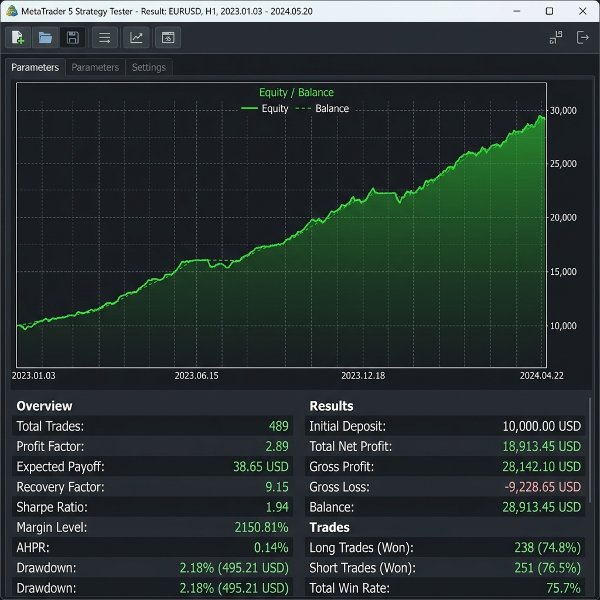Click the MetaTrader app icon in title bar
The width and height of the screenshot is (600, 600).
11,11
